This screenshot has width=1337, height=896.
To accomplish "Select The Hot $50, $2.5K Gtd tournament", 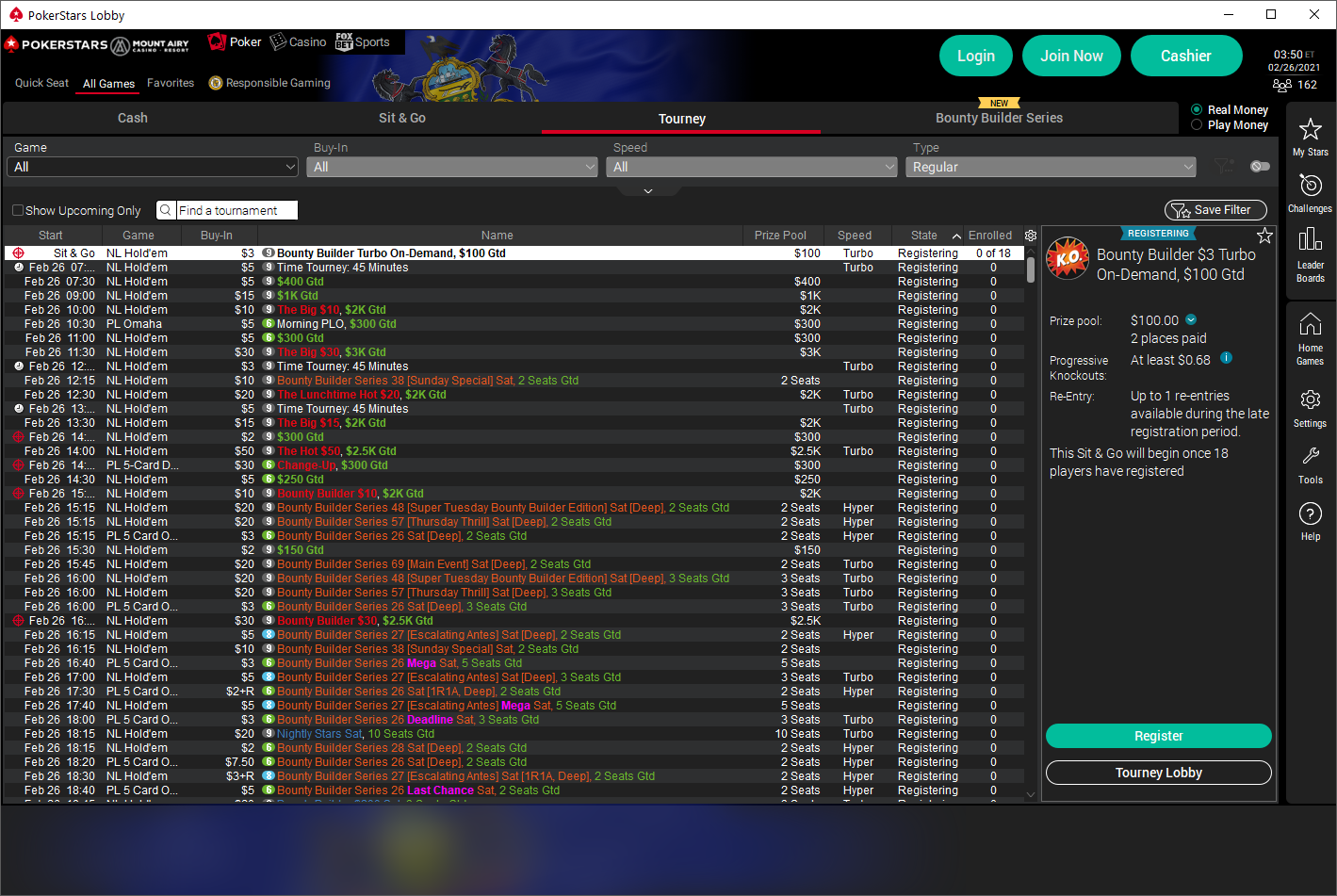I will [514, 451].
